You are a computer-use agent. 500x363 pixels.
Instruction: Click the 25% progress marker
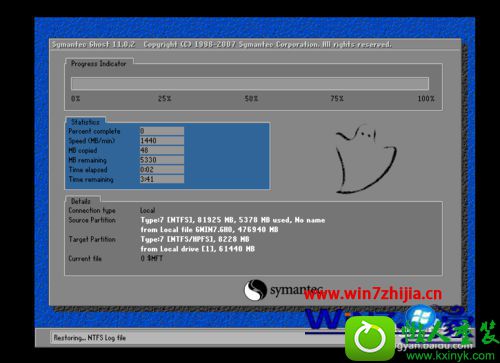point(164,99)
